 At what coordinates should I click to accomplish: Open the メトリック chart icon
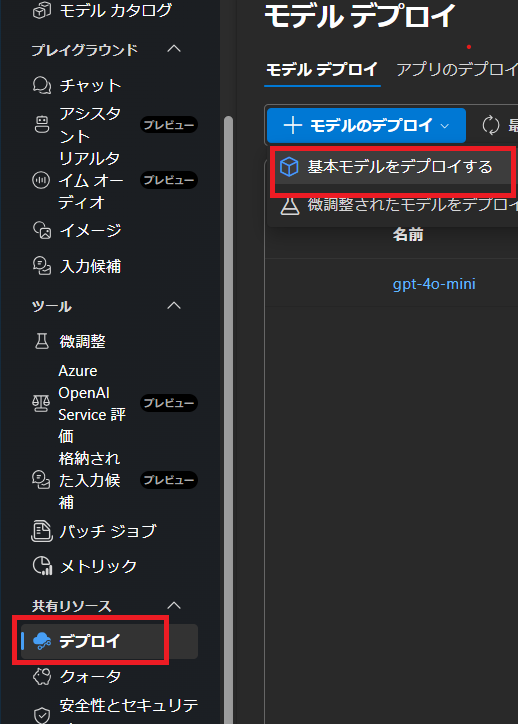coord(42,566)
